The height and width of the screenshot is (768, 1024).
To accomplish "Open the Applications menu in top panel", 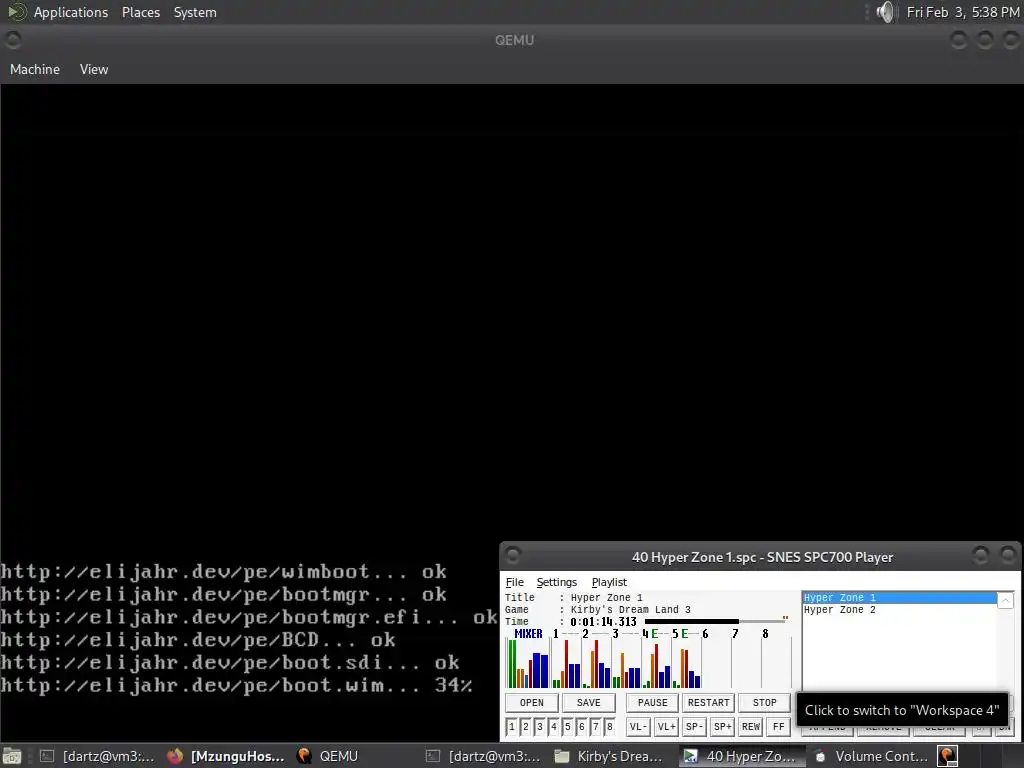I will [x=71, y=12].
